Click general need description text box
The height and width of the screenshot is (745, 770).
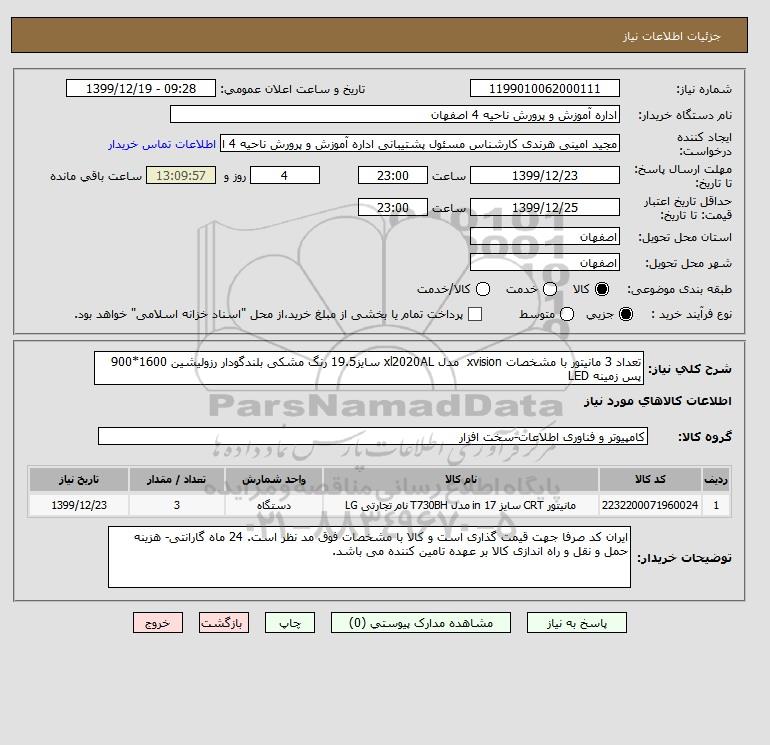pyautogui.click(x=369, y=368)
